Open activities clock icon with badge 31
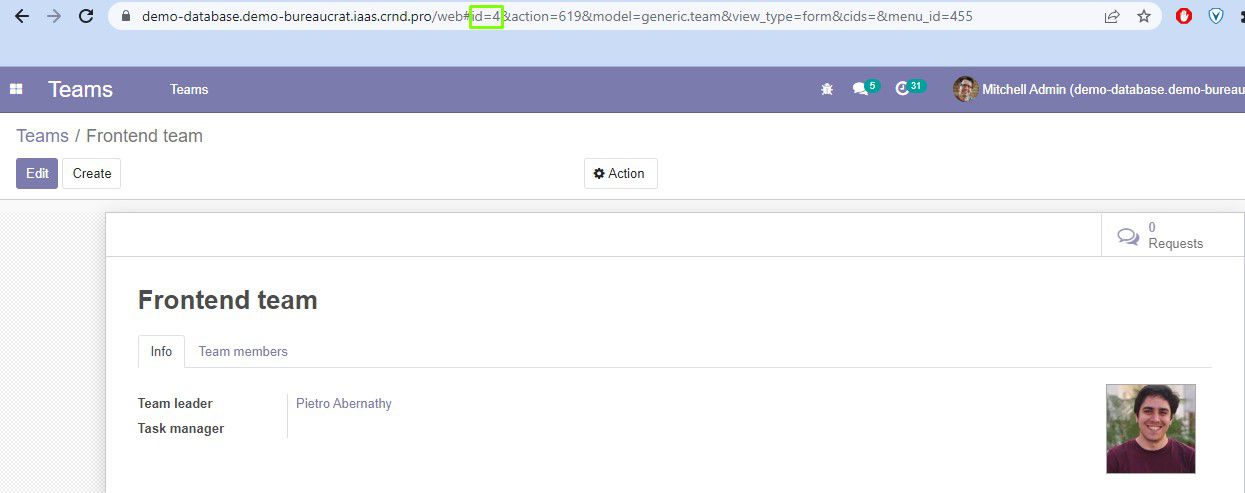The image size is (1245, 493). coord(910,88)
